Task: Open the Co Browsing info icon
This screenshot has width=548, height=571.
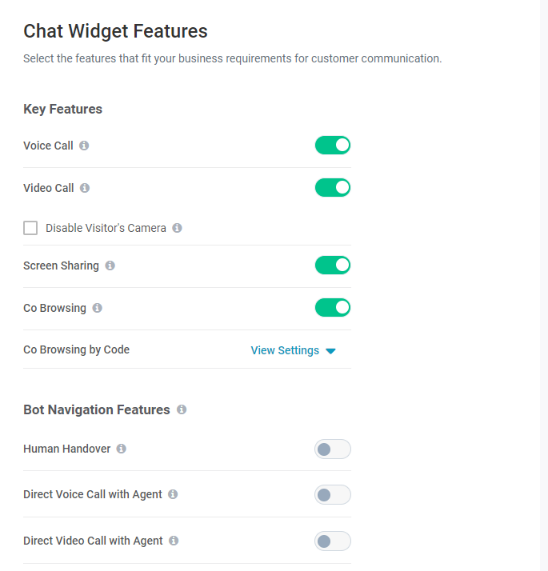Action: [97, 308]
